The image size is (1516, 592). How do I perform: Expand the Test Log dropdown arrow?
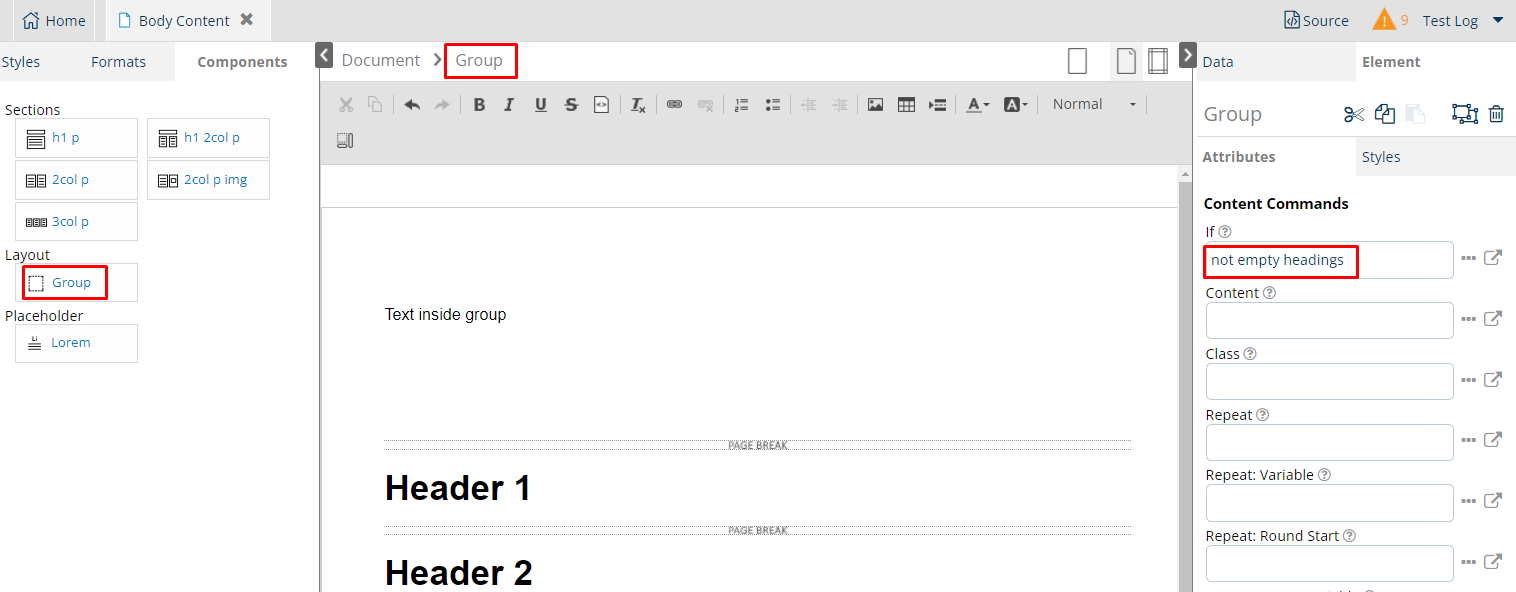coord(1497,20)
